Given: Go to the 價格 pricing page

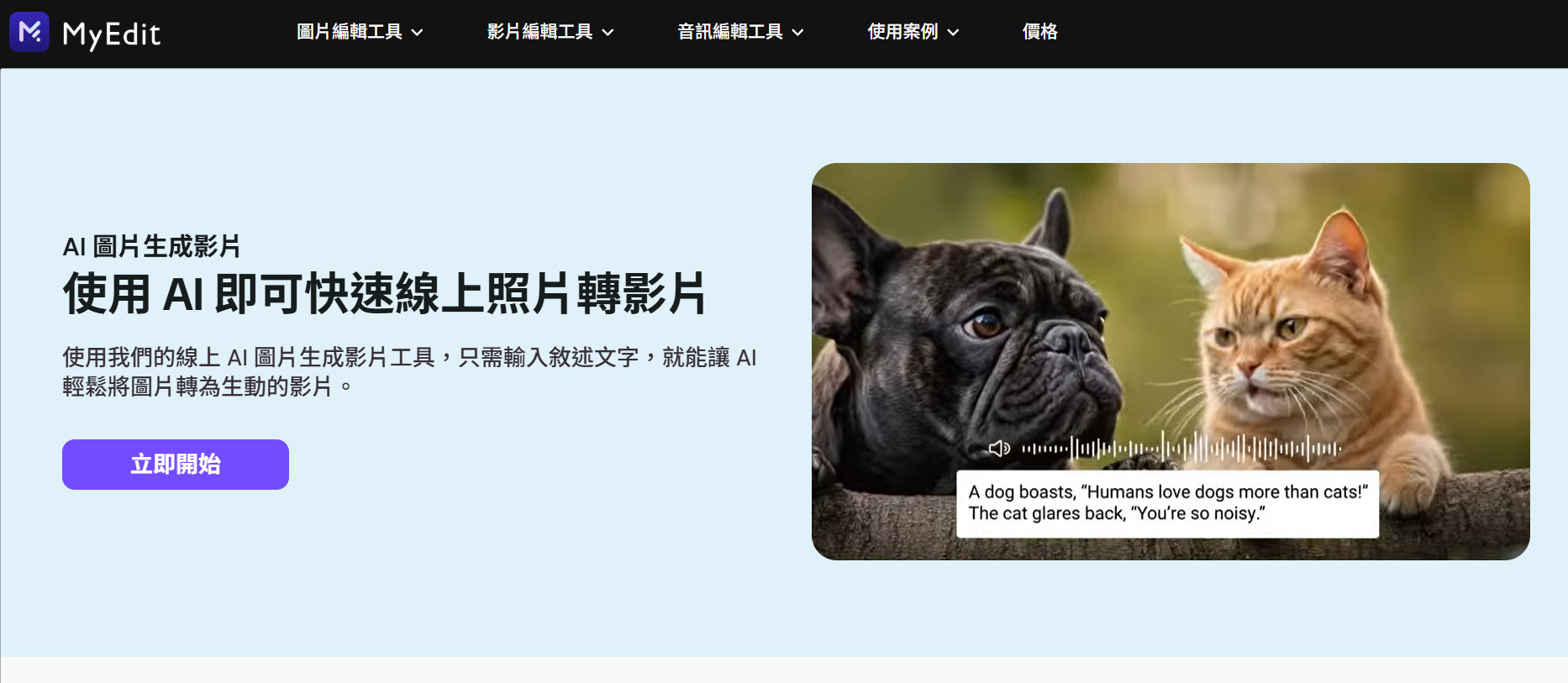Looking at the screenshot, I should click(1039, 32).
